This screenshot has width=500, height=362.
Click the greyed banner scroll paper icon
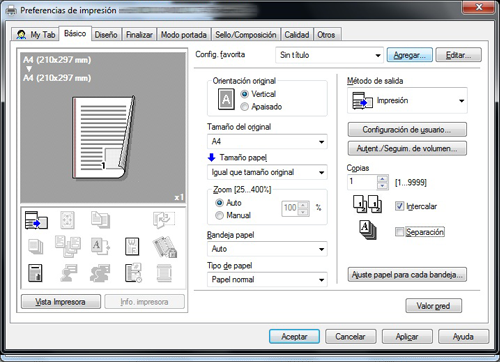coord(164,273)
